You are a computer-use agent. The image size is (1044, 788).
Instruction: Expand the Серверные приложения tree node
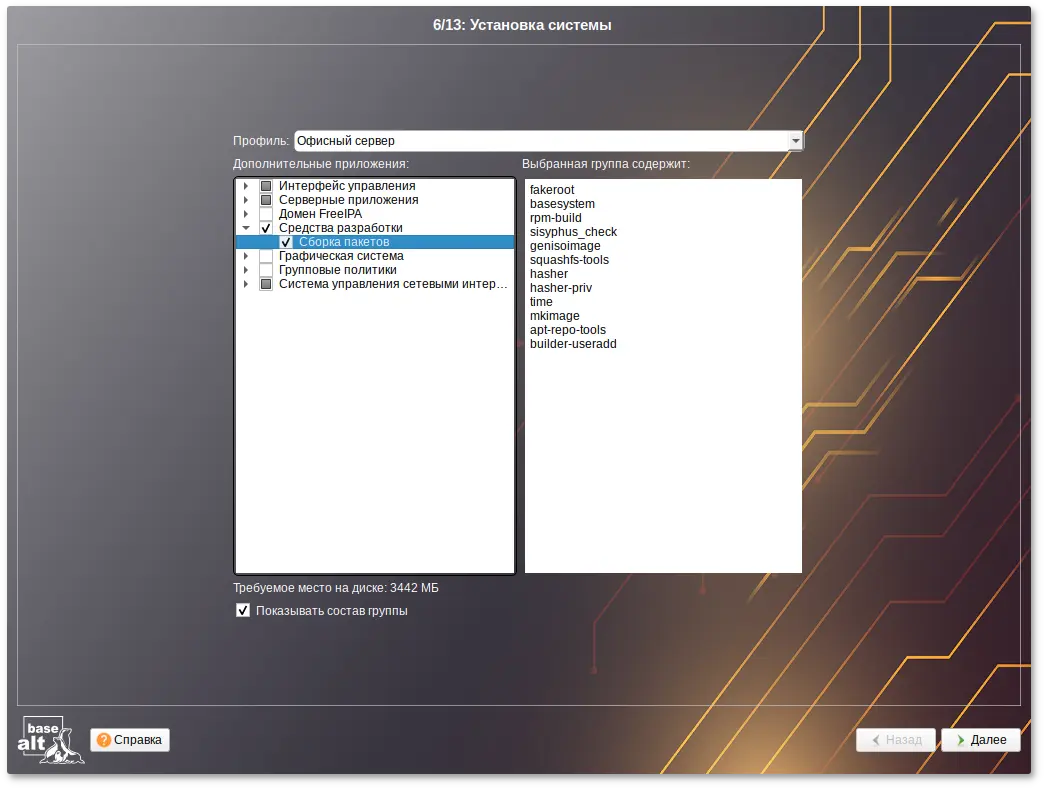click(x=245, y=200)
